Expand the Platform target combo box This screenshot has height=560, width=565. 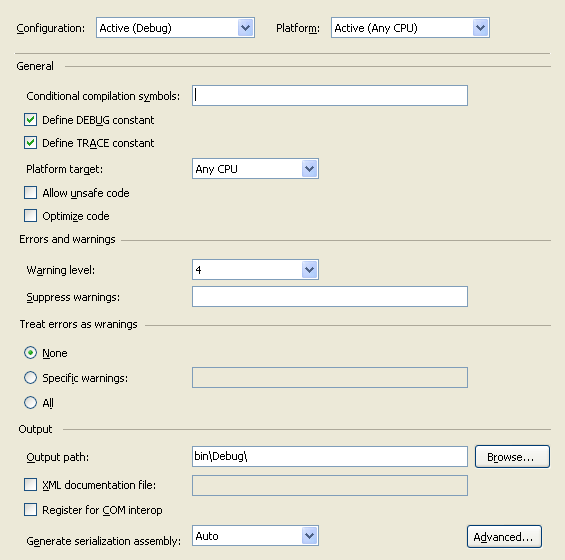point(255,169)
